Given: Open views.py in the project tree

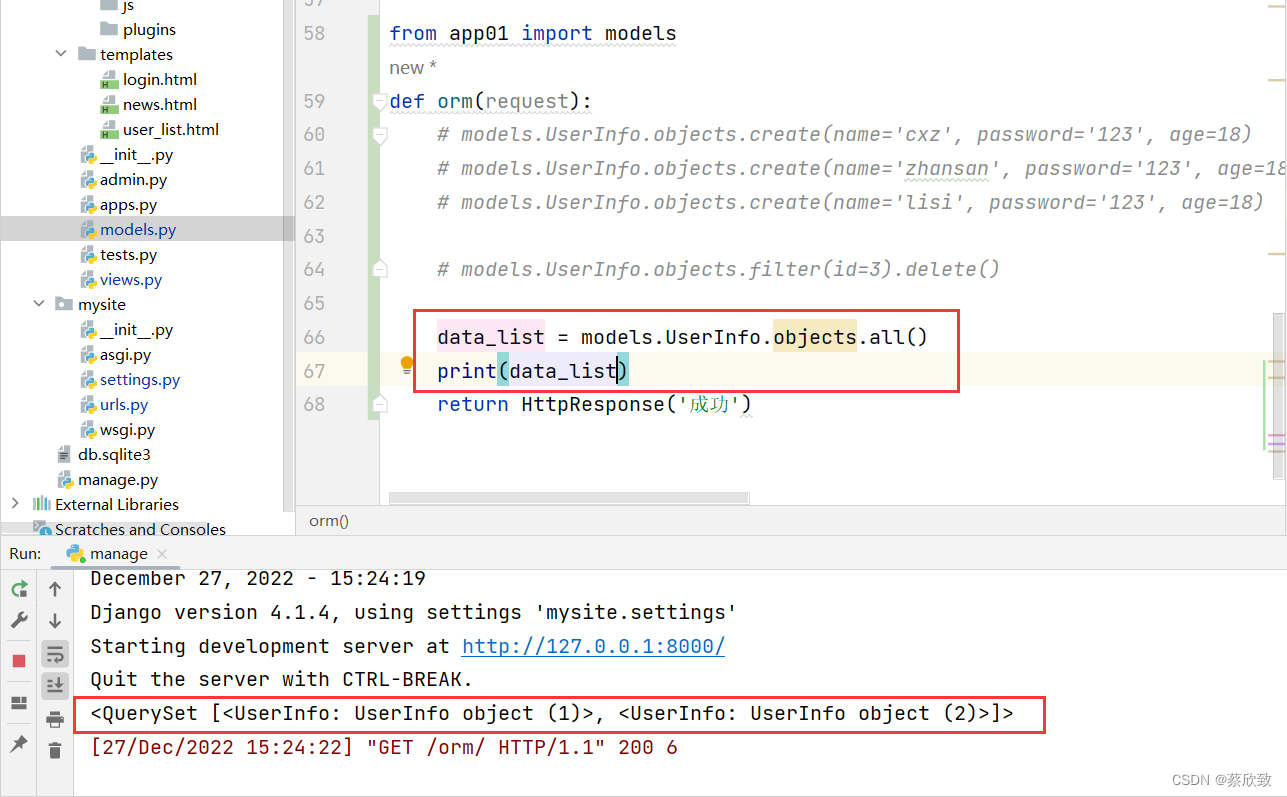Looking at the screenshot, I should (x=131, y=279).
